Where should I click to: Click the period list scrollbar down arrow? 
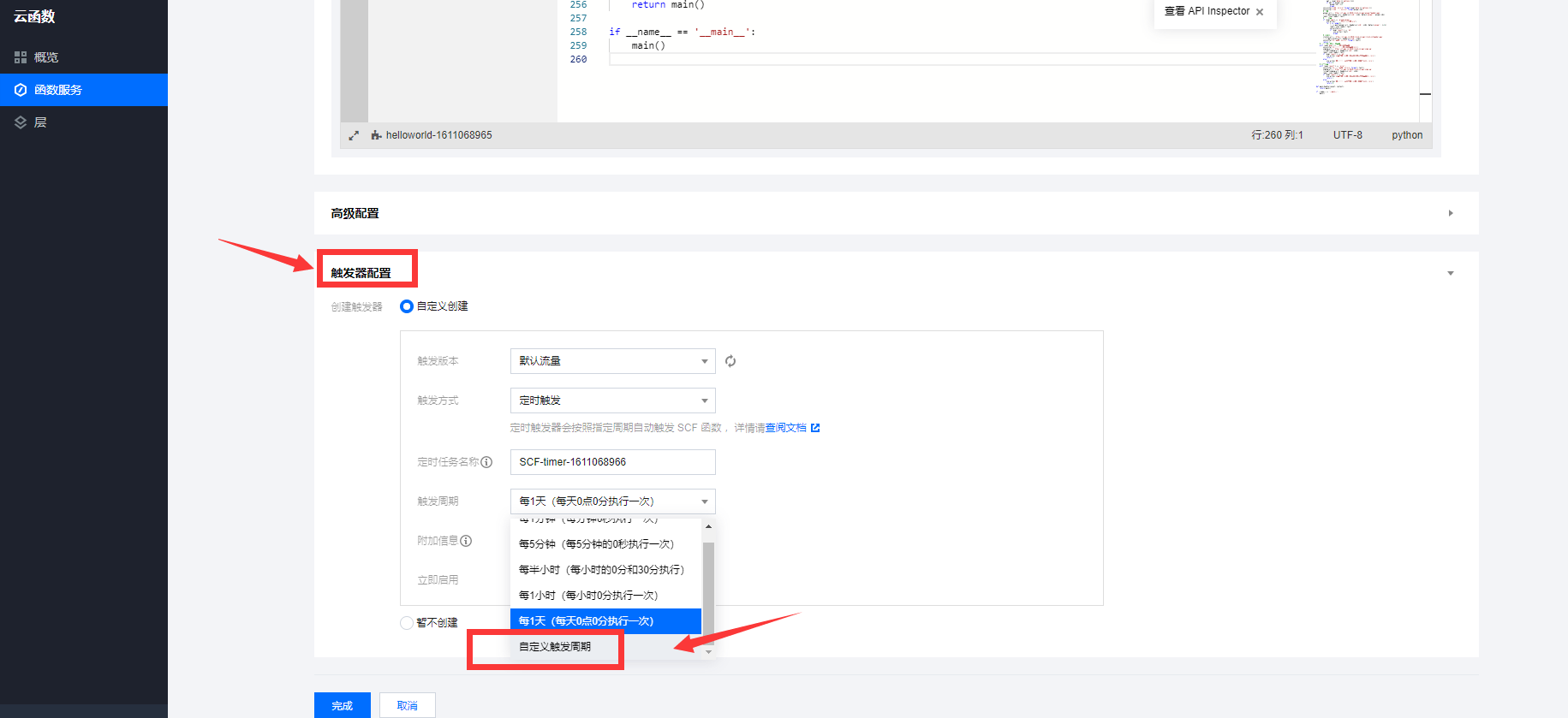click(x=708, y=652)
